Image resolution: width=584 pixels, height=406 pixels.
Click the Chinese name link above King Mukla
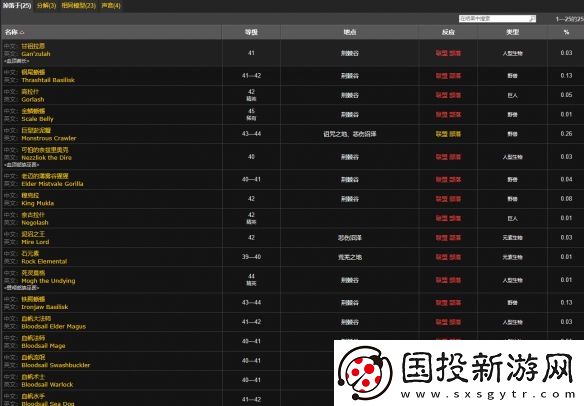coord(30,195)
